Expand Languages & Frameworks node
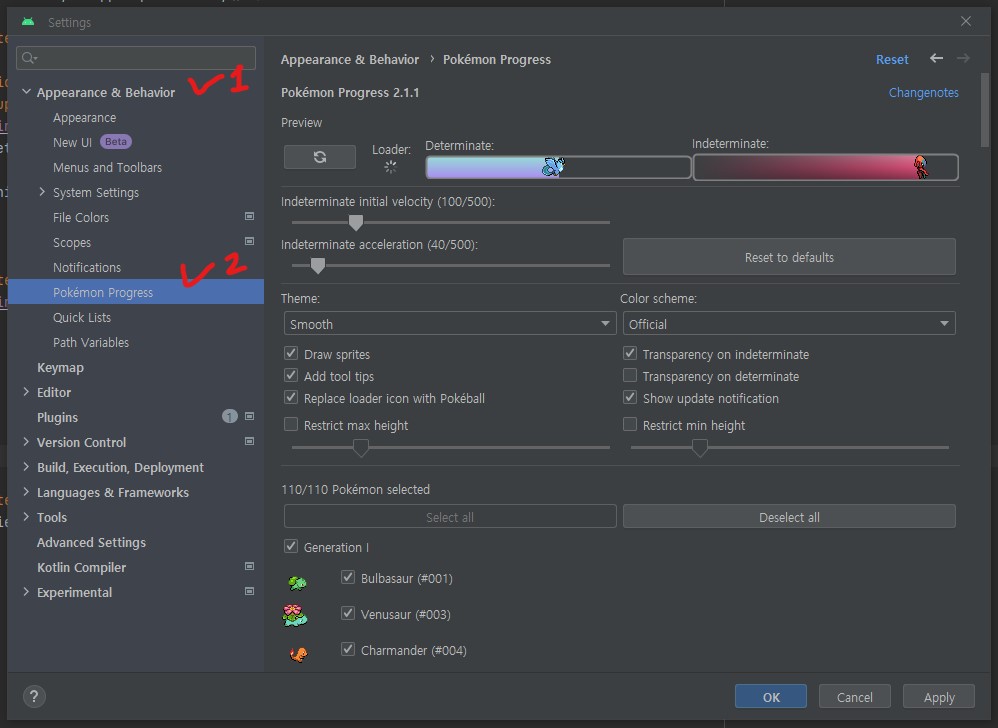Image resolution: width=998 pixels, height=728 pixels. point(26,492)
